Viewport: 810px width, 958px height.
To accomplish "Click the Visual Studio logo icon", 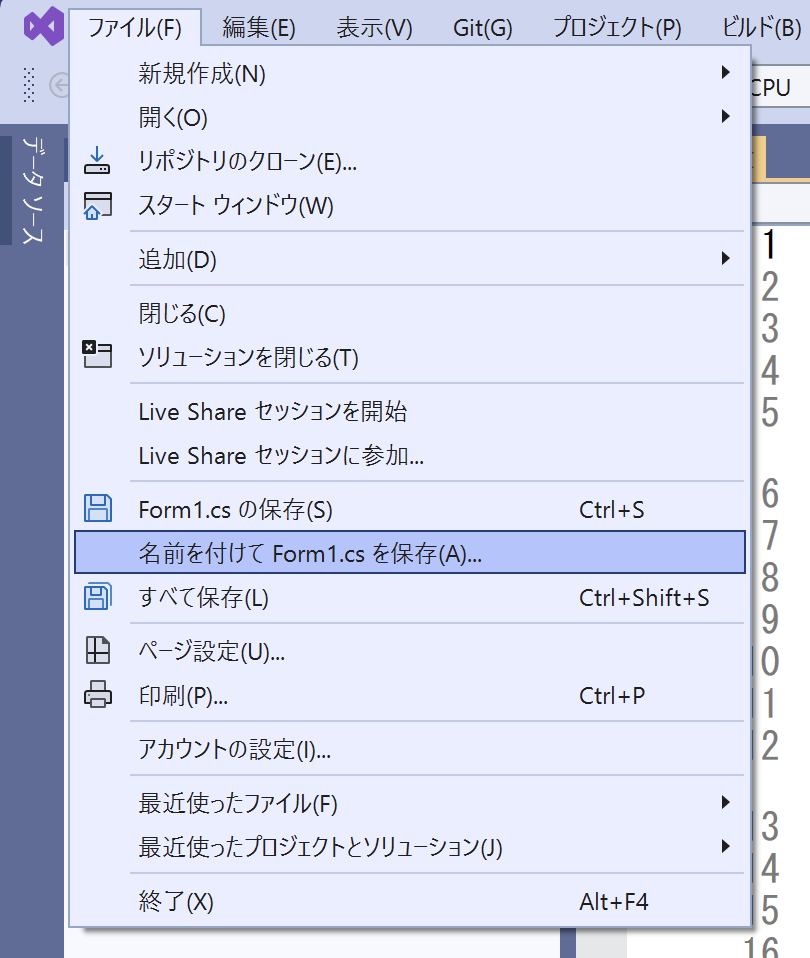I will click(x=43, y=26).
